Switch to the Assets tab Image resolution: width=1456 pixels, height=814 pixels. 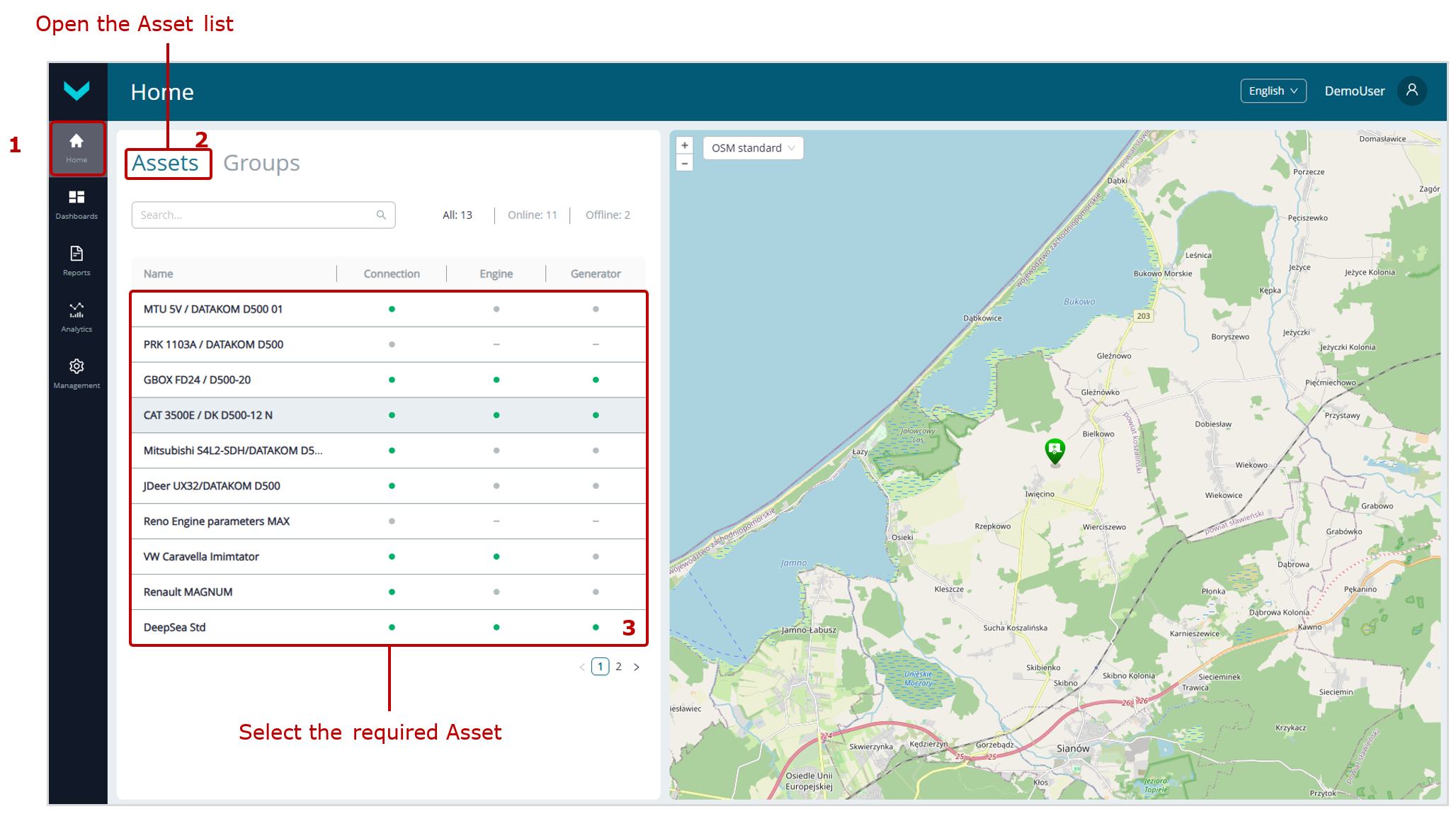point(166,163)
